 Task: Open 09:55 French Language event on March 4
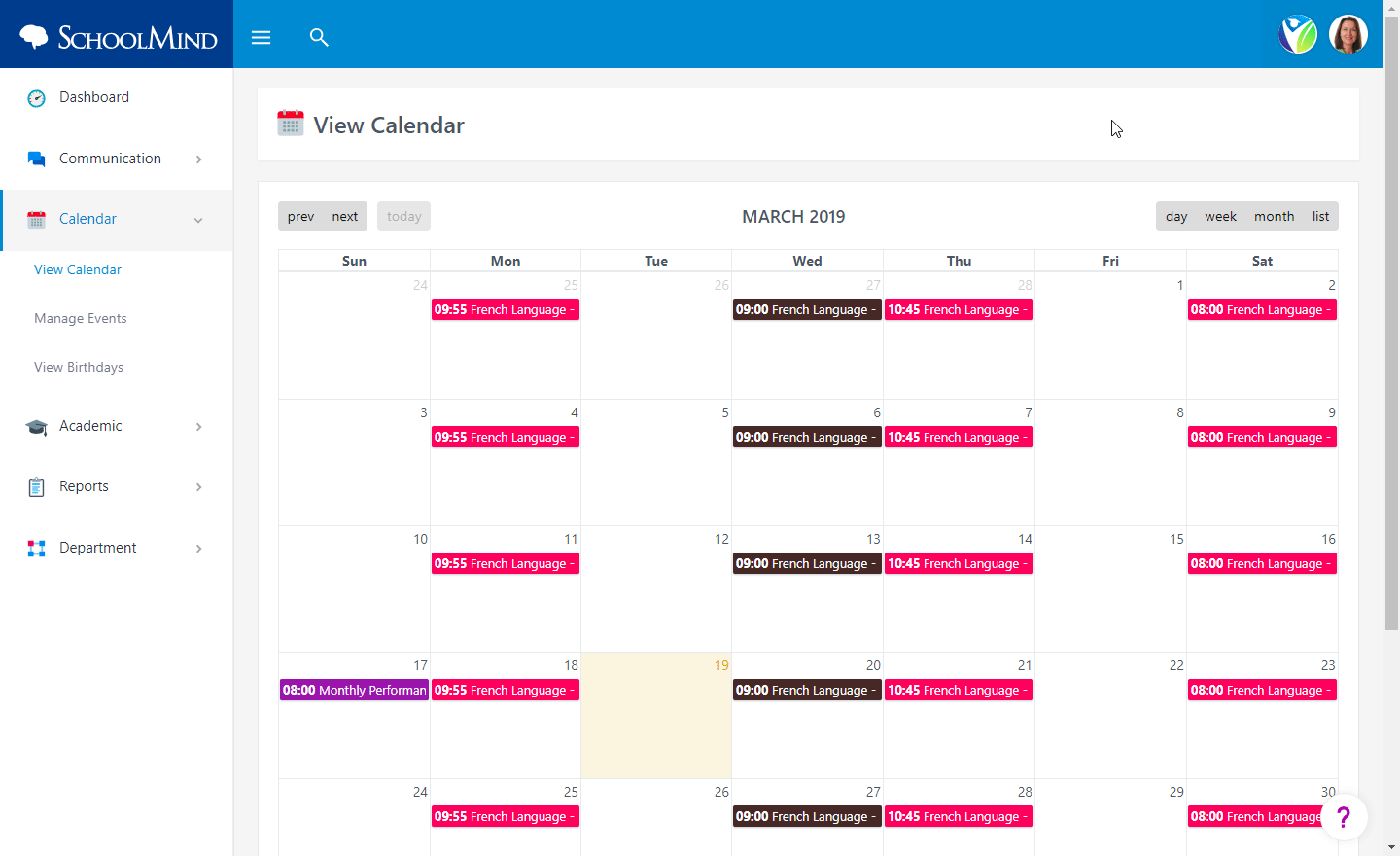[506, 437]
